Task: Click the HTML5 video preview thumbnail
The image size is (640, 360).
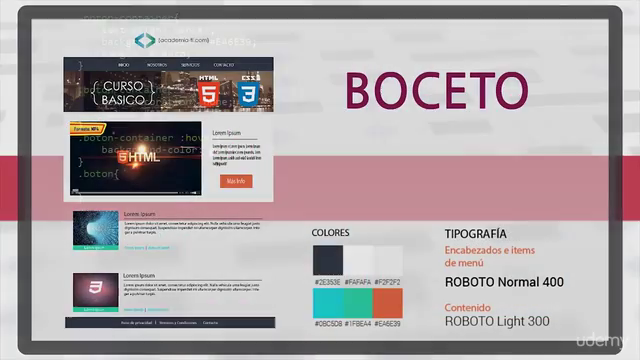Action: (x=136, y=158)
